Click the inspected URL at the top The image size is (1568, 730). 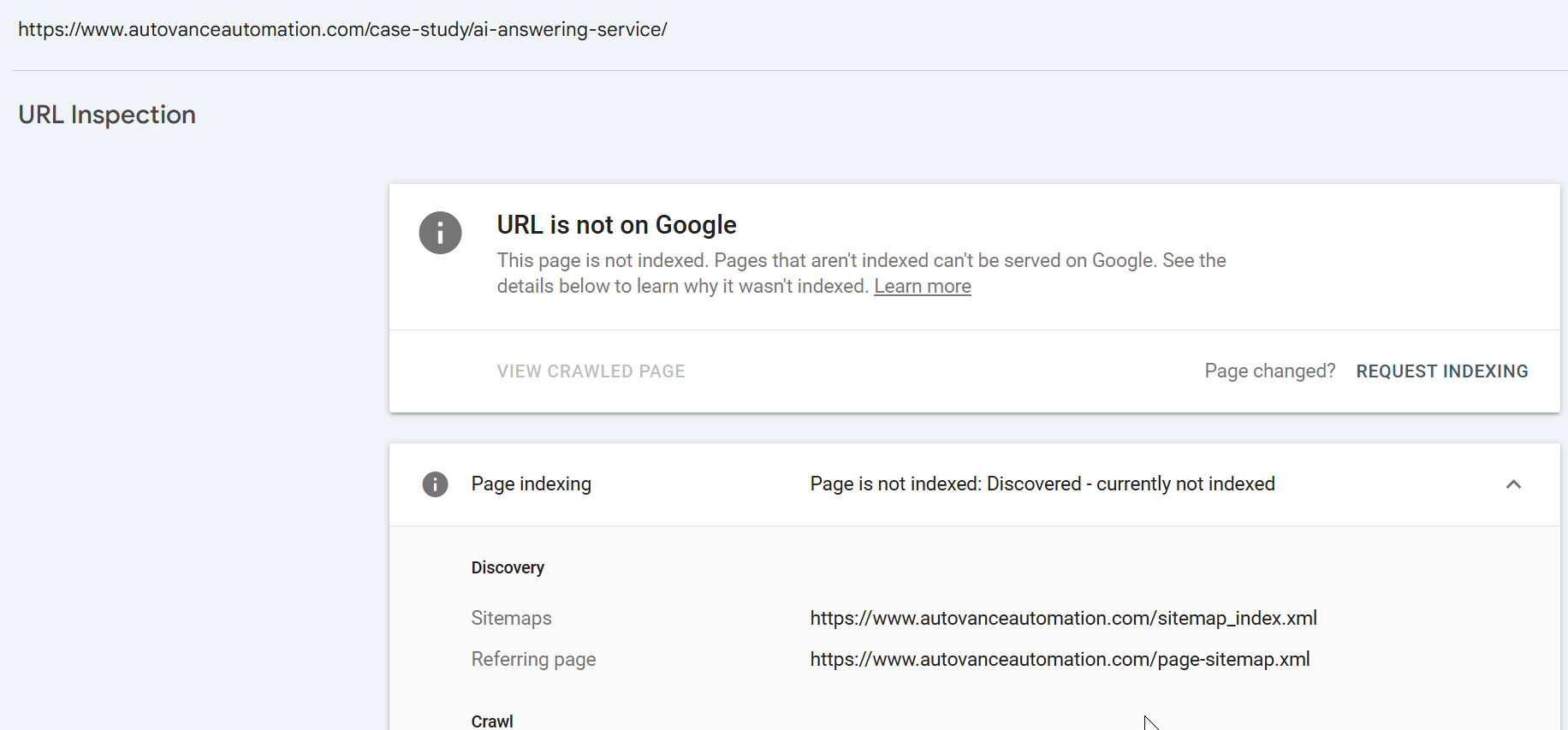[342, 29]
